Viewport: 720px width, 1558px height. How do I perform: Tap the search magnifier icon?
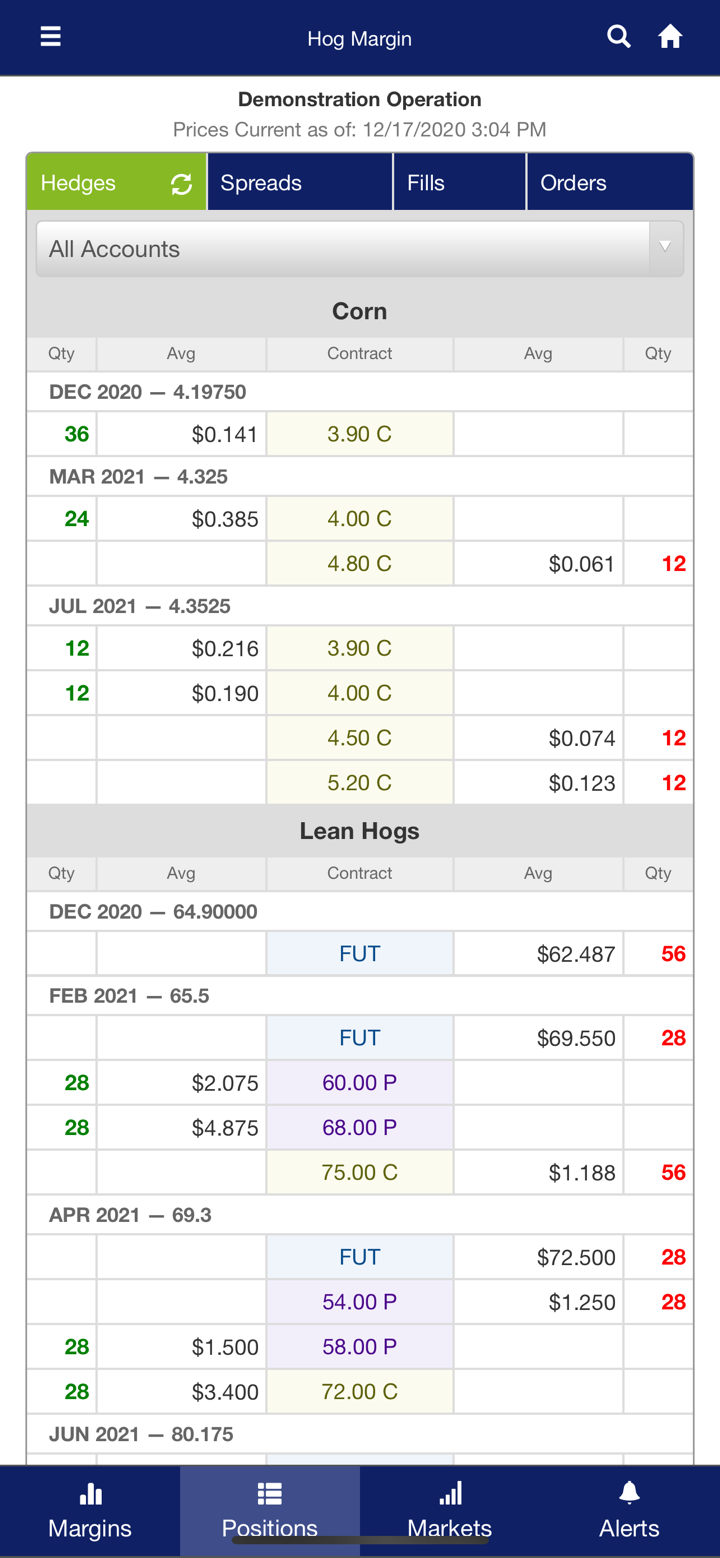tap(619, 37)
